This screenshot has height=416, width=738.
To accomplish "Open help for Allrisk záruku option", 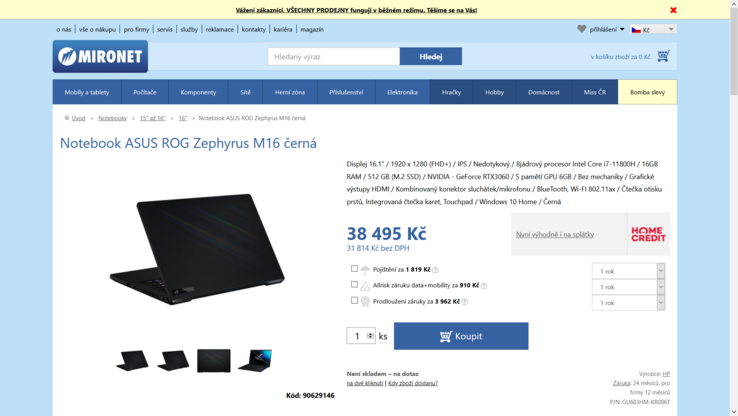I will coord(484,286).
